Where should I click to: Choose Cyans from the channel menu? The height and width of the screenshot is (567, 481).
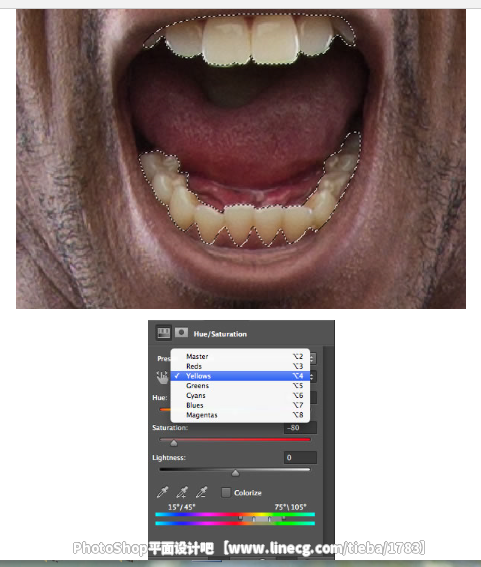click(240, 396)
